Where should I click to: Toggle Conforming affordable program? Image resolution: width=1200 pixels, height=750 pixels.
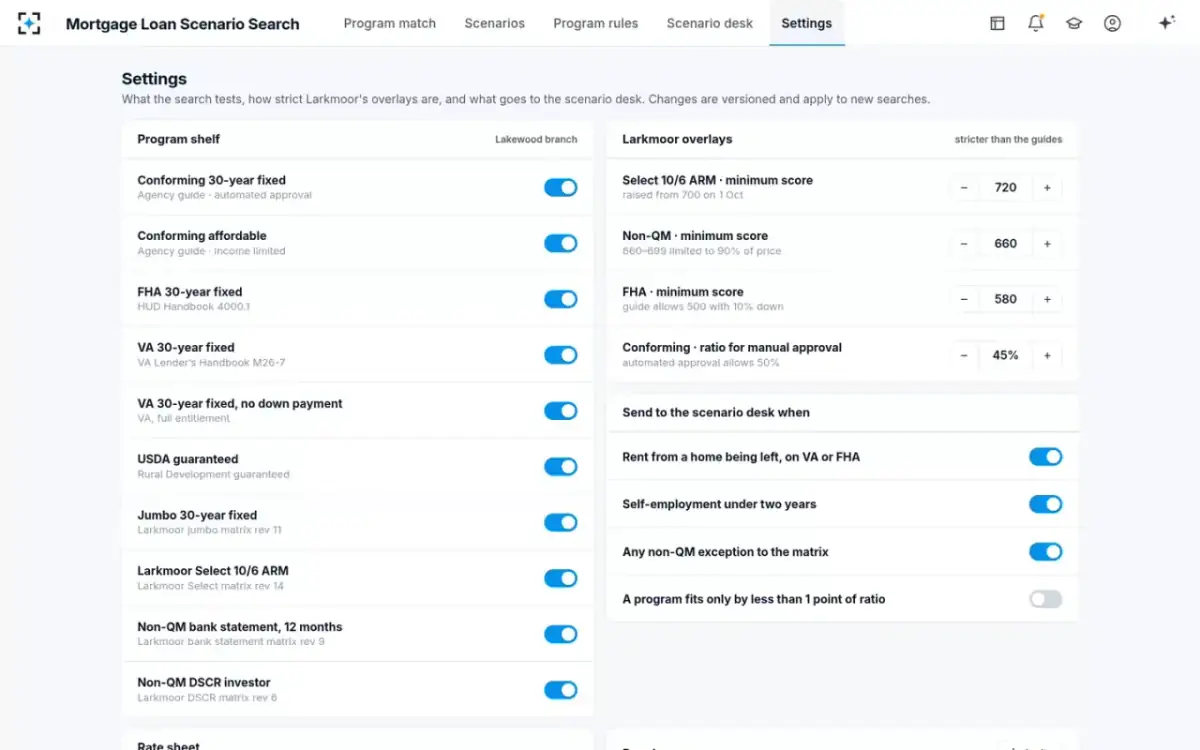coord(560,243)
